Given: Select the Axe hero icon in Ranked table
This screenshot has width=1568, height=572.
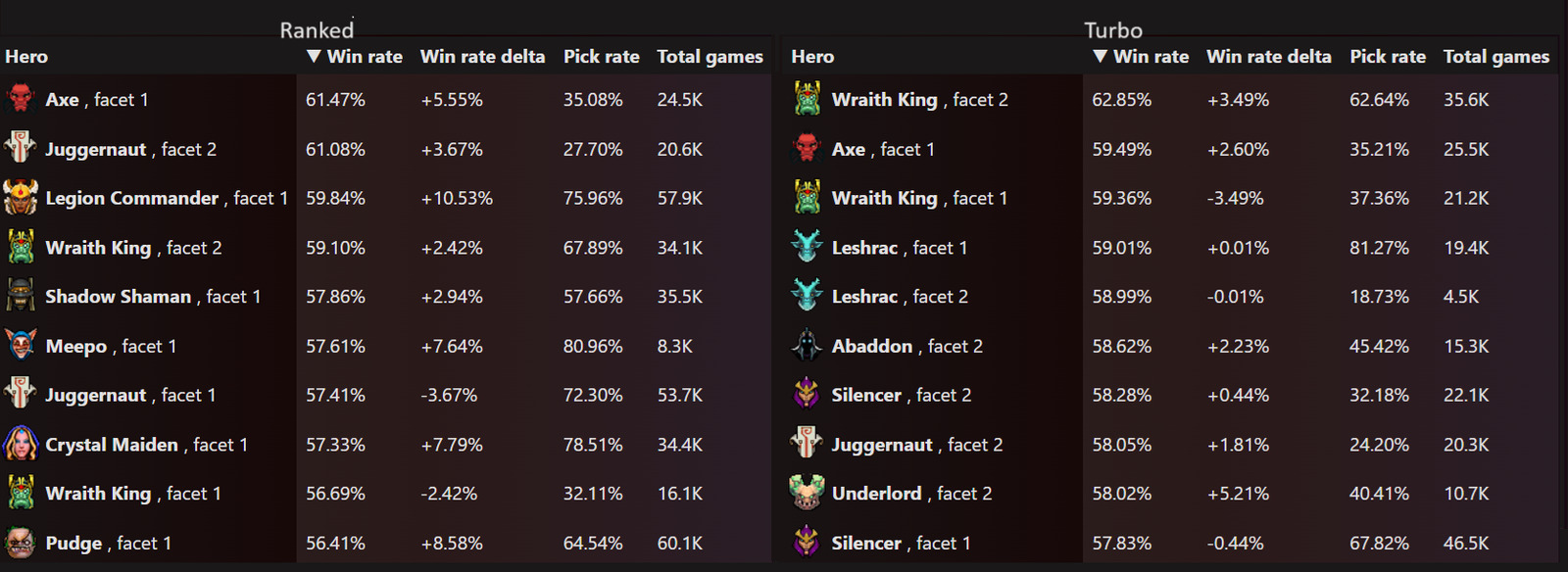Looking at the screenshot, I should tap(22, 99).
